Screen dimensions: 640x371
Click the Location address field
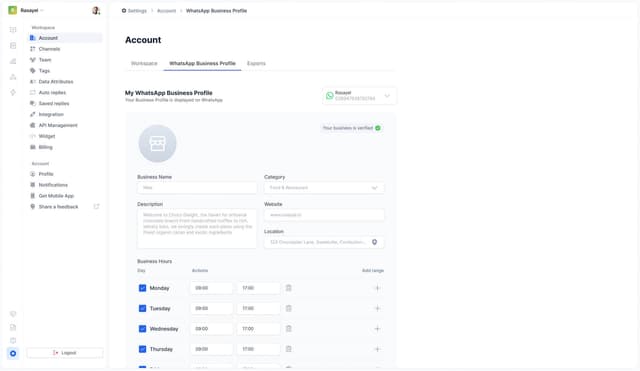pyautogui.click(x=324, y=242)
